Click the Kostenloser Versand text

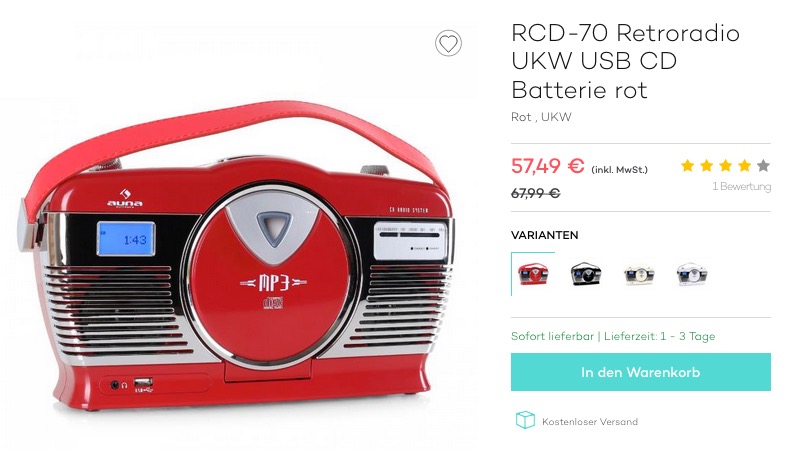[x=590, y=422]
